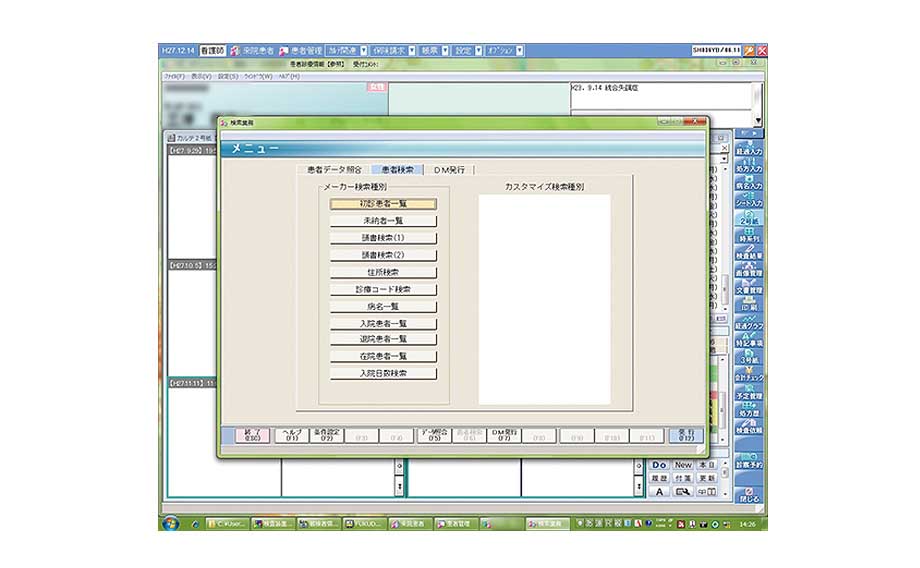
Task: Switch to the DM発行 tab
Action: click(449, 170)
